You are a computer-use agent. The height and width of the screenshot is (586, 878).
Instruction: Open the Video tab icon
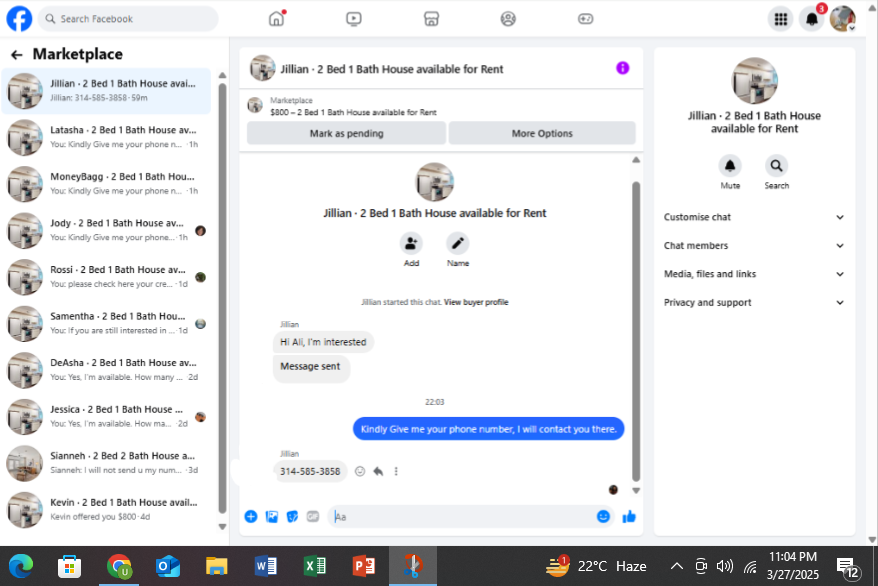coord(353,18)
